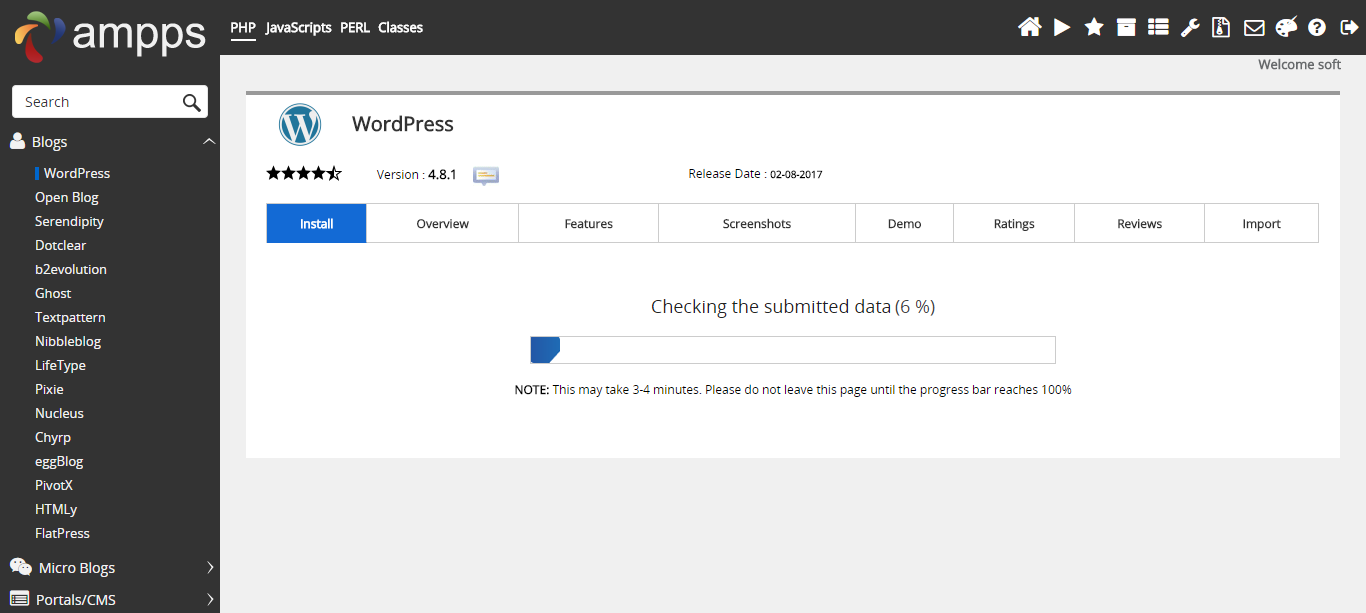Screen dimensions: 1366x613
Task: Open the paint palette themes icon
Action: click(1286, 27)
